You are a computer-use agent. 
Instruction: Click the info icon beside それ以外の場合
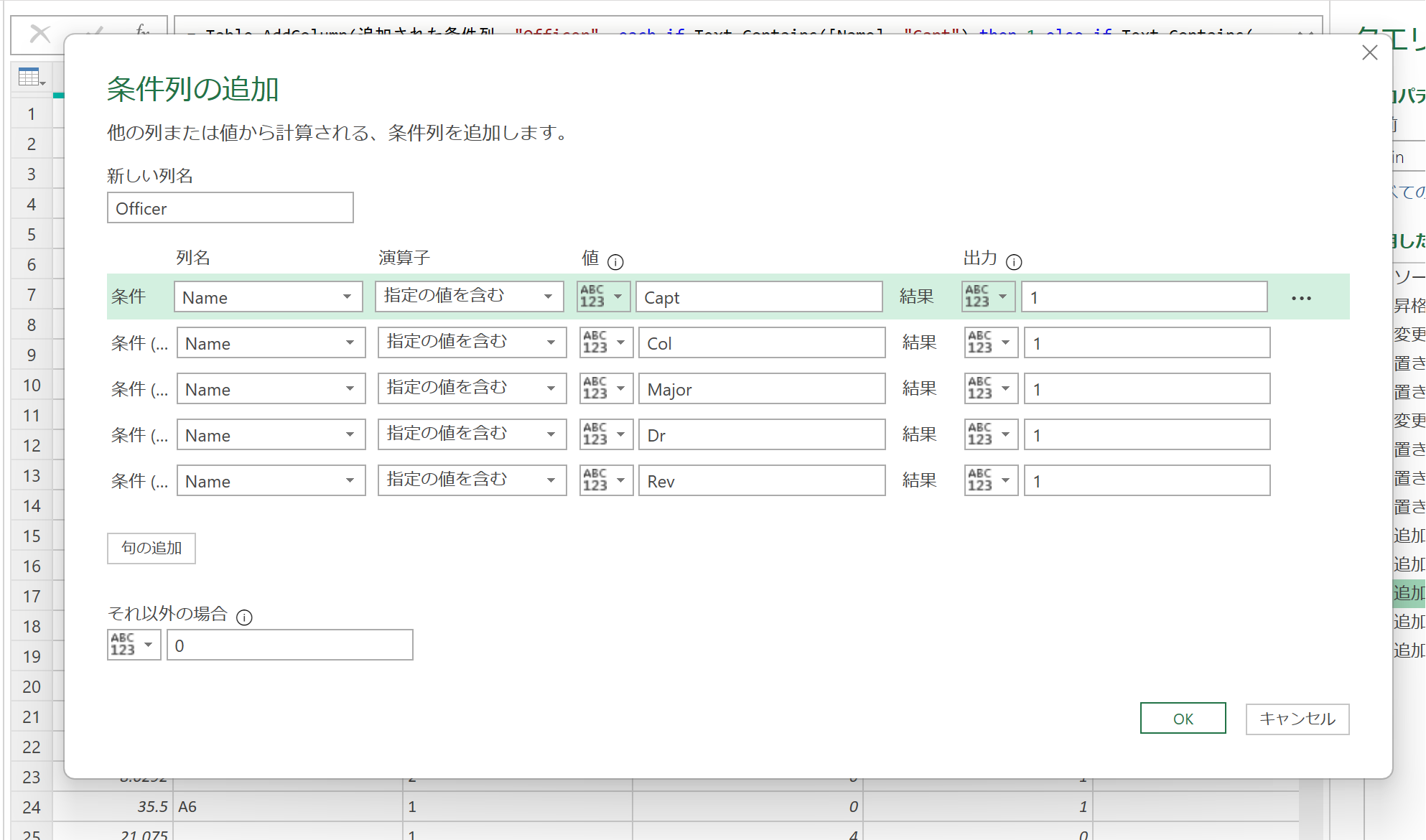pyautogui.click(x=245, y=617)
